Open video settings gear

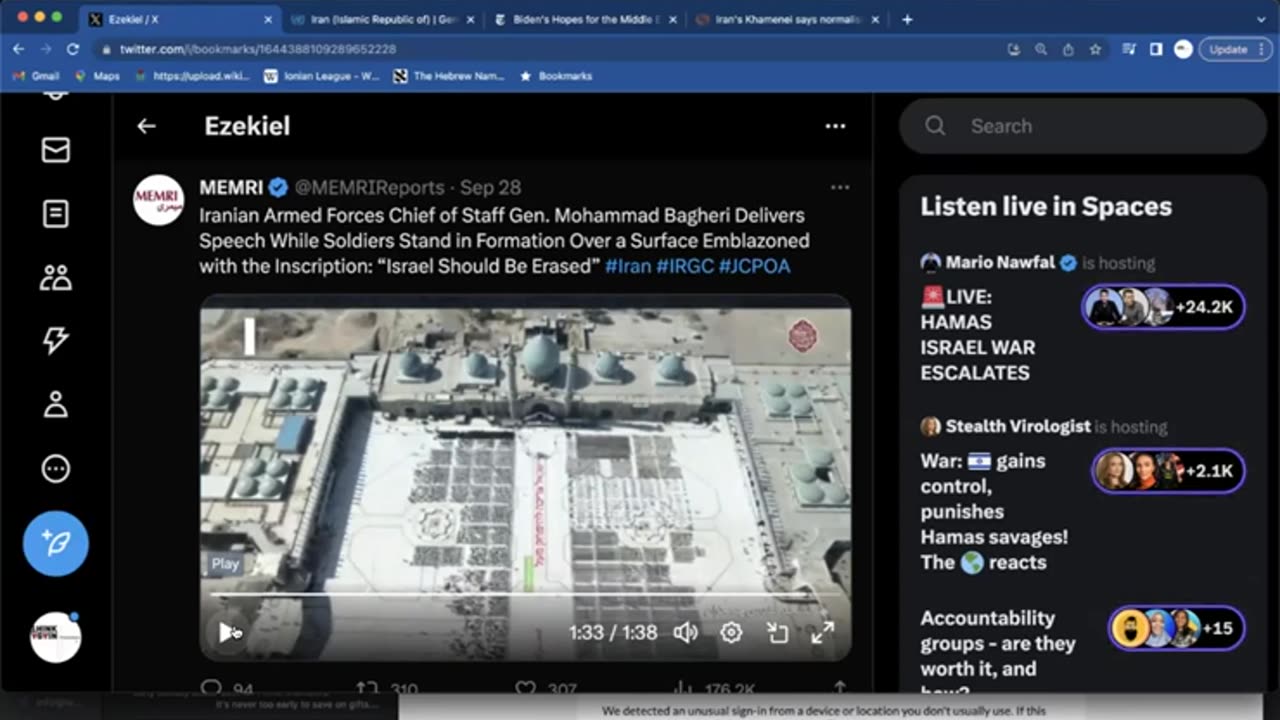pos(731,632)
